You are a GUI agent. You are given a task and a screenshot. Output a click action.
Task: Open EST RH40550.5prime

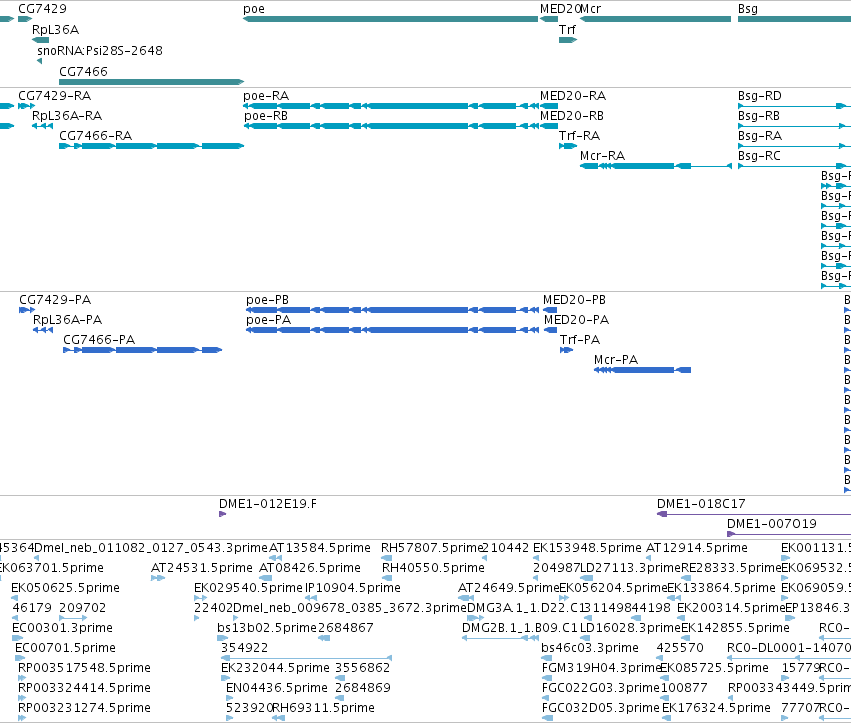[x=433, y=568]
